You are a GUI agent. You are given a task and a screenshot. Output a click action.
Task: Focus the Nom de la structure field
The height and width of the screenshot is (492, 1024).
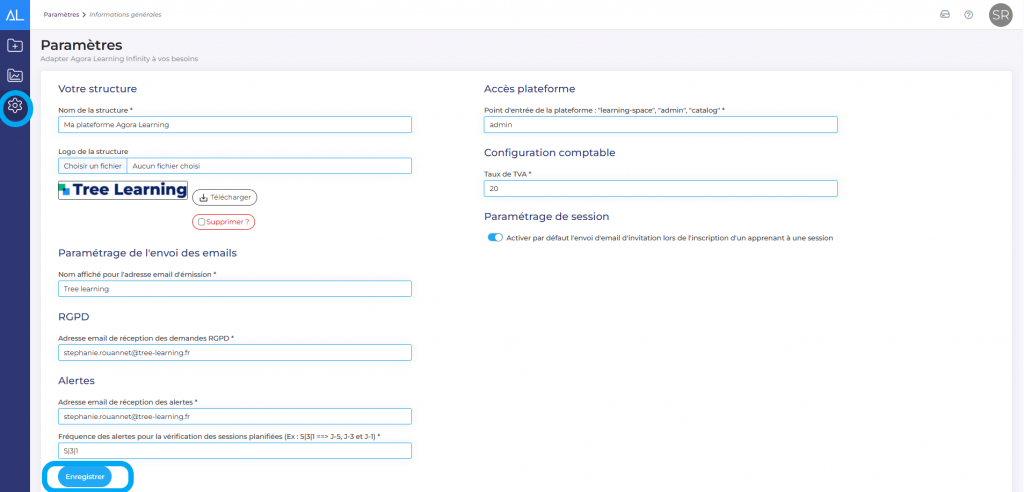coord(235,125)
